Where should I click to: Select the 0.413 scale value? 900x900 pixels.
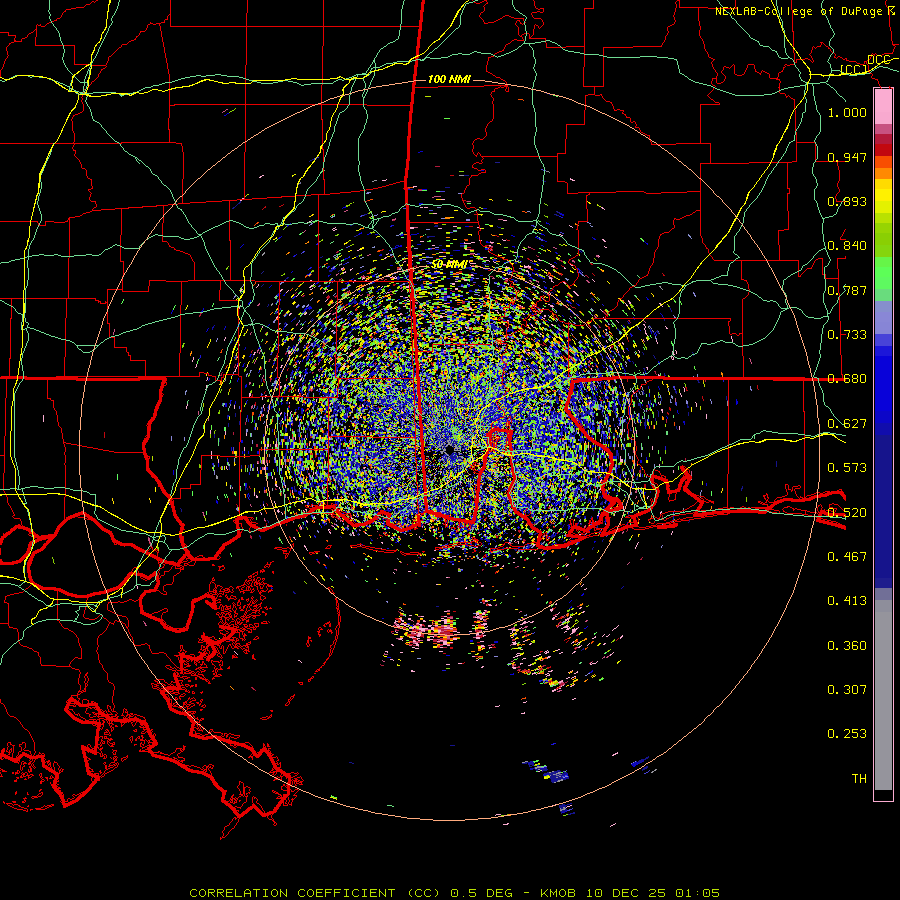(x=847, y=601)
